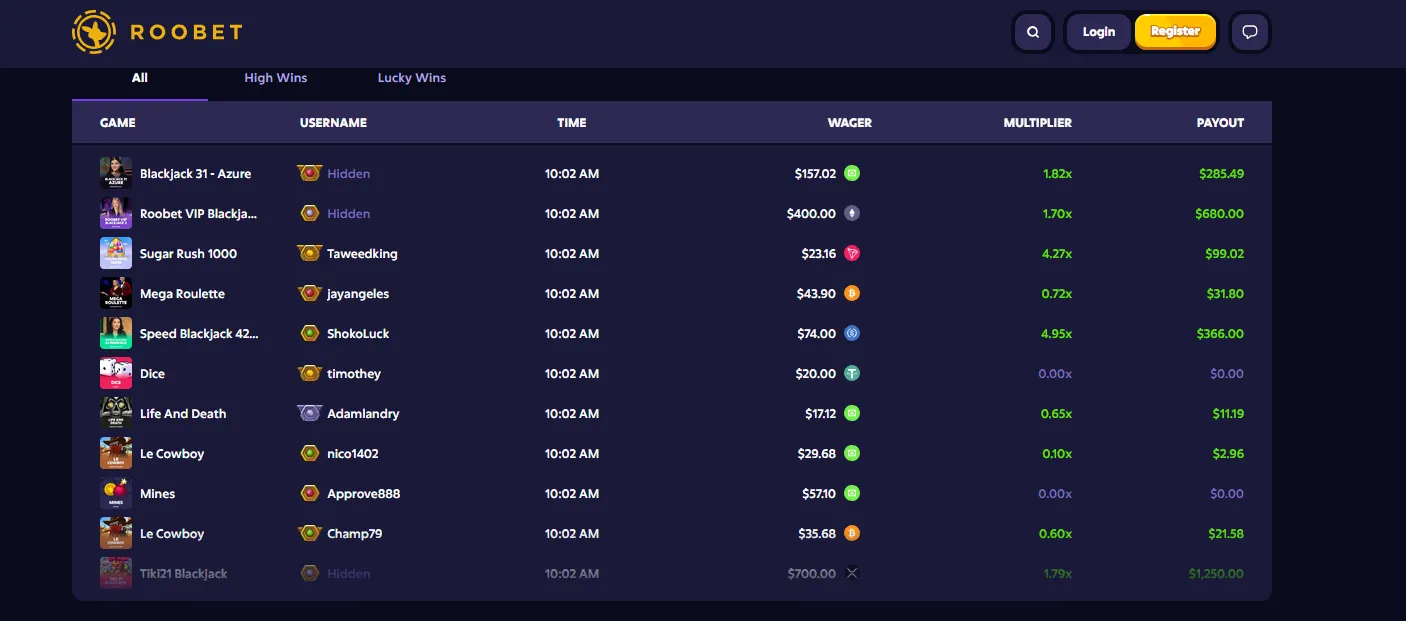Screen dimensions: 1406x621
Task: Open the search magnifier icon
Action: click(x=1033, y=32)
